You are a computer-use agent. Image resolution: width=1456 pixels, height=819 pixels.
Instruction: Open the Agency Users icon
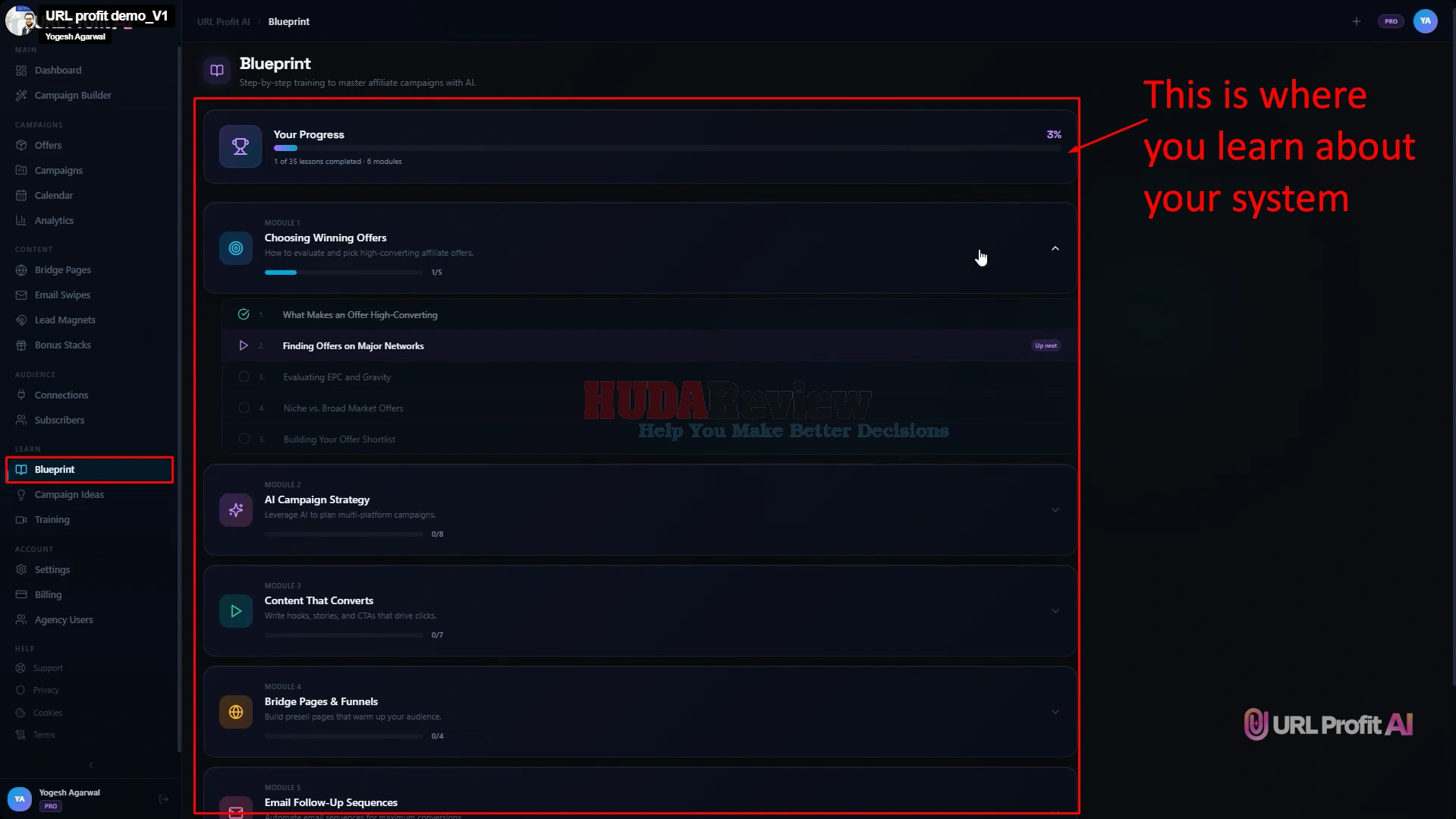tap(21, 620)
